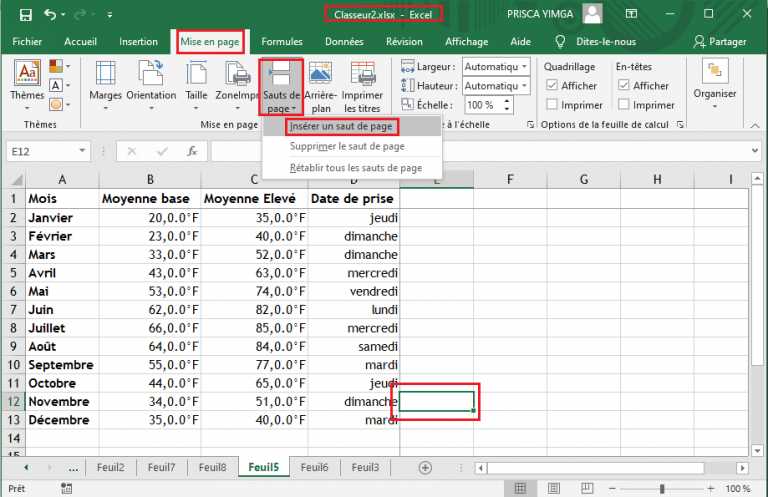Collapse the ribbon with the chevron
The height and width of the screenshot is (497, 768).
click(755, 126)
